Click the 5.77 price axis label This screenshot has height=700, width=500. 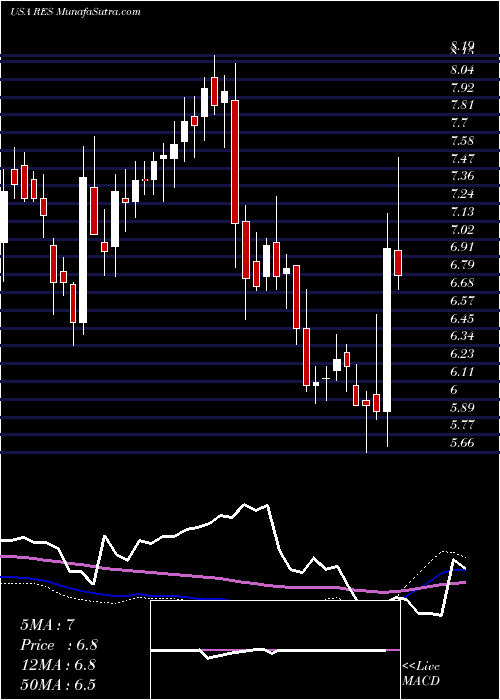[463, 425]
